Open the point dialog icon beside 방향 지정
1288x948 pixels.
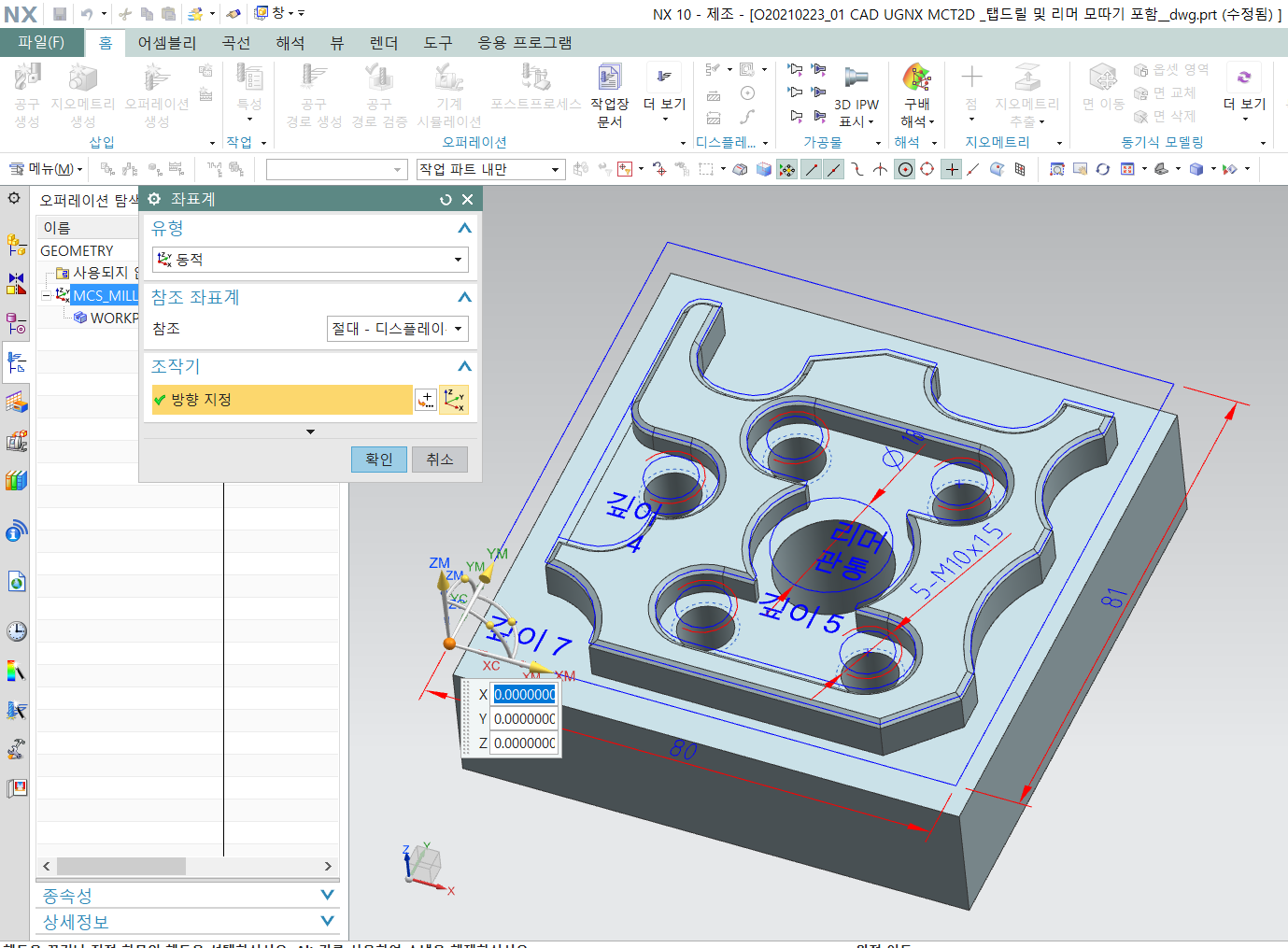pos(426,400)
